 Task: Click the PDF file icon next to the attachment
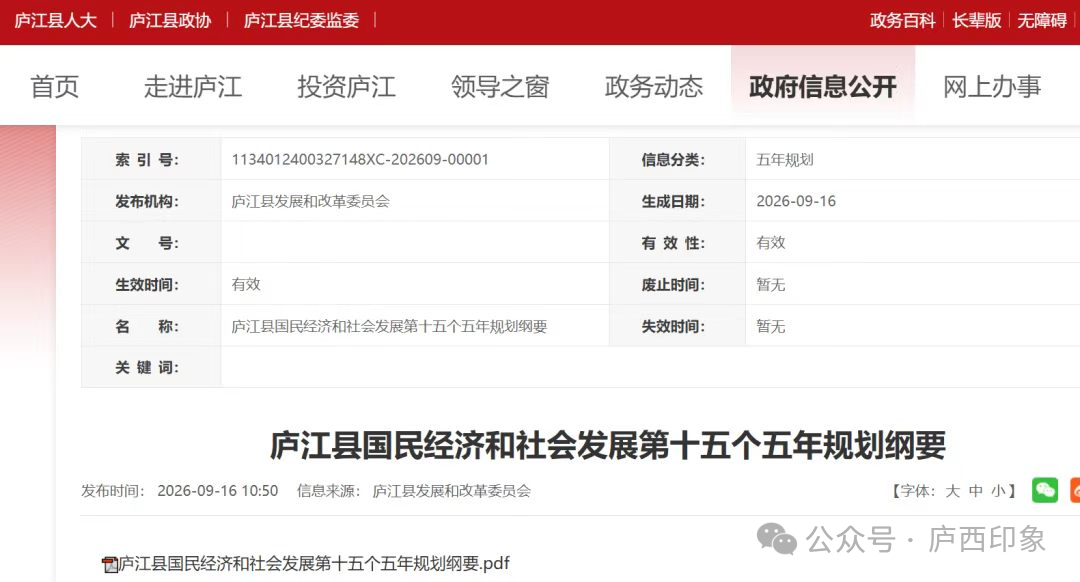(110, 565)
